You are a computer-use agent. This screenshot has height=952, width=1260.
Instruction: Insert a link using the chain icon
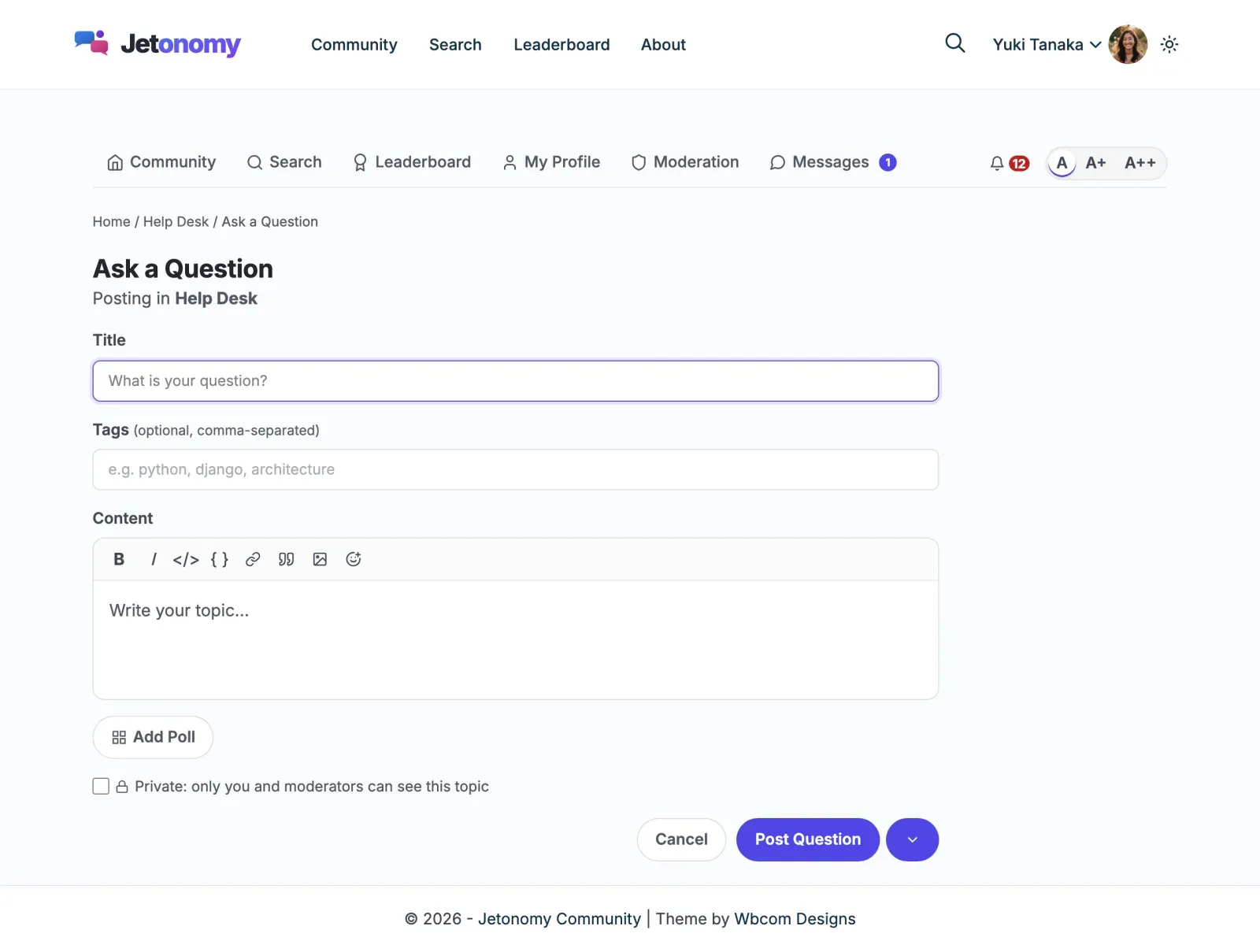pyautogui.click(x=253, y=559)
